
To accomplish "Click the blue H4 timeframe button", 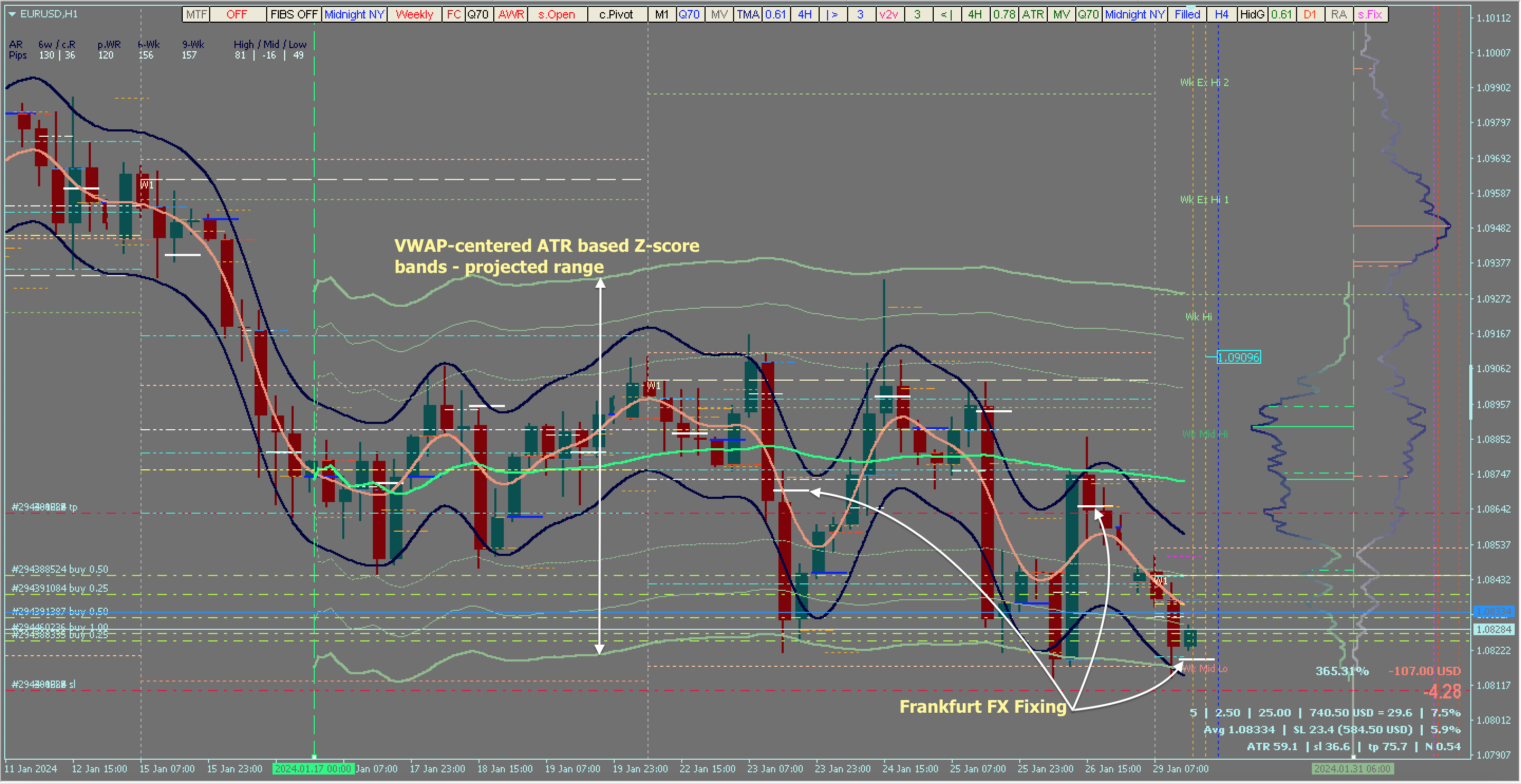I will (x=1222, y=14).
